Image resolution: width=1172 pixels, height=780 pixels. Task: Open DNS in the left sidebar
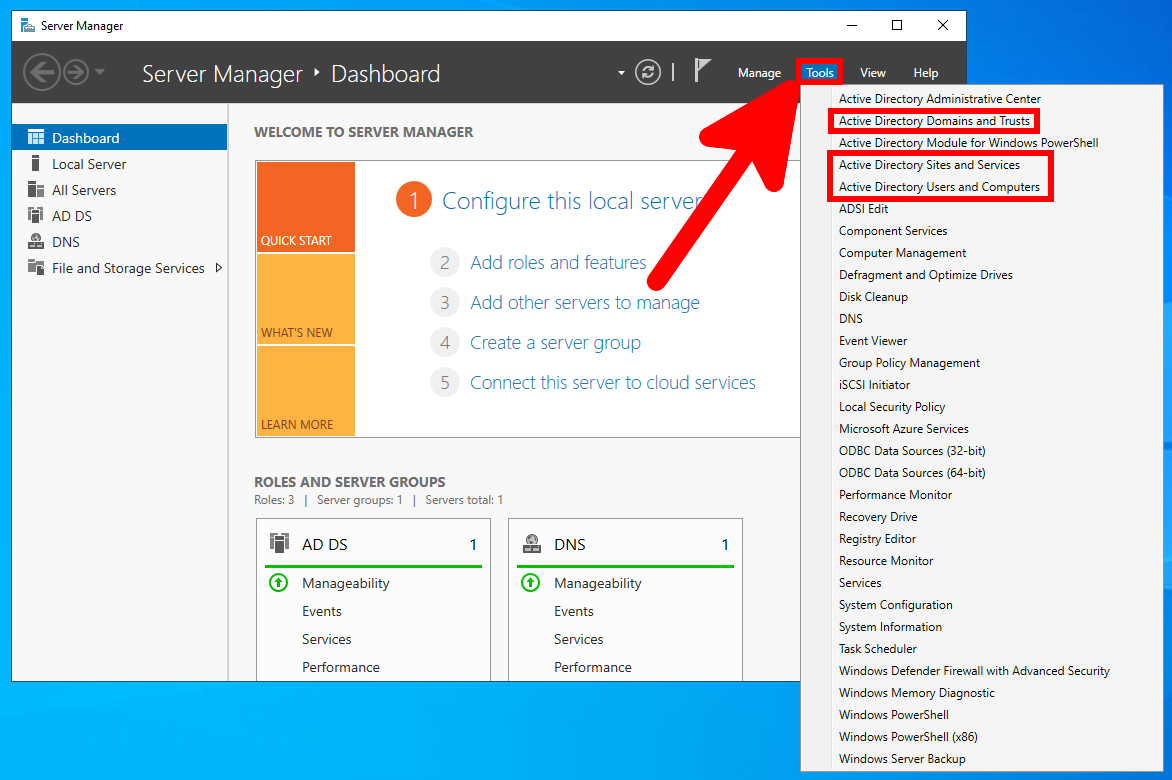[x=66, y=242]
